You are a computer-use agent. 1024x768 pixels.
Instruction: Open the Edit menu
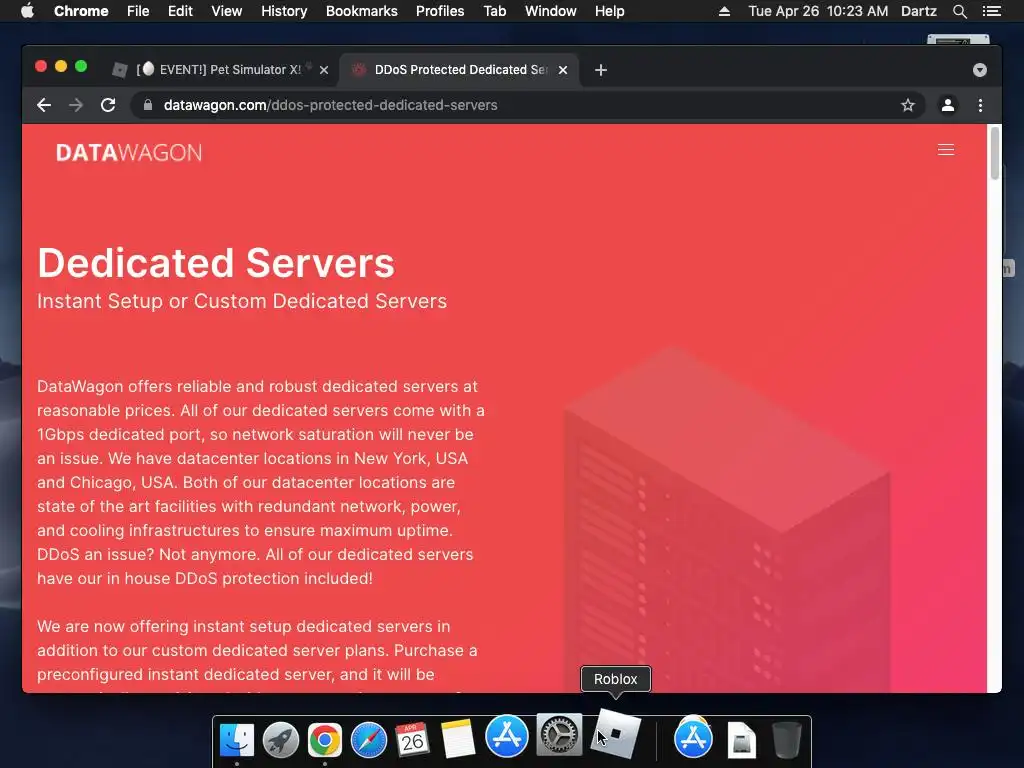(180, 11)
